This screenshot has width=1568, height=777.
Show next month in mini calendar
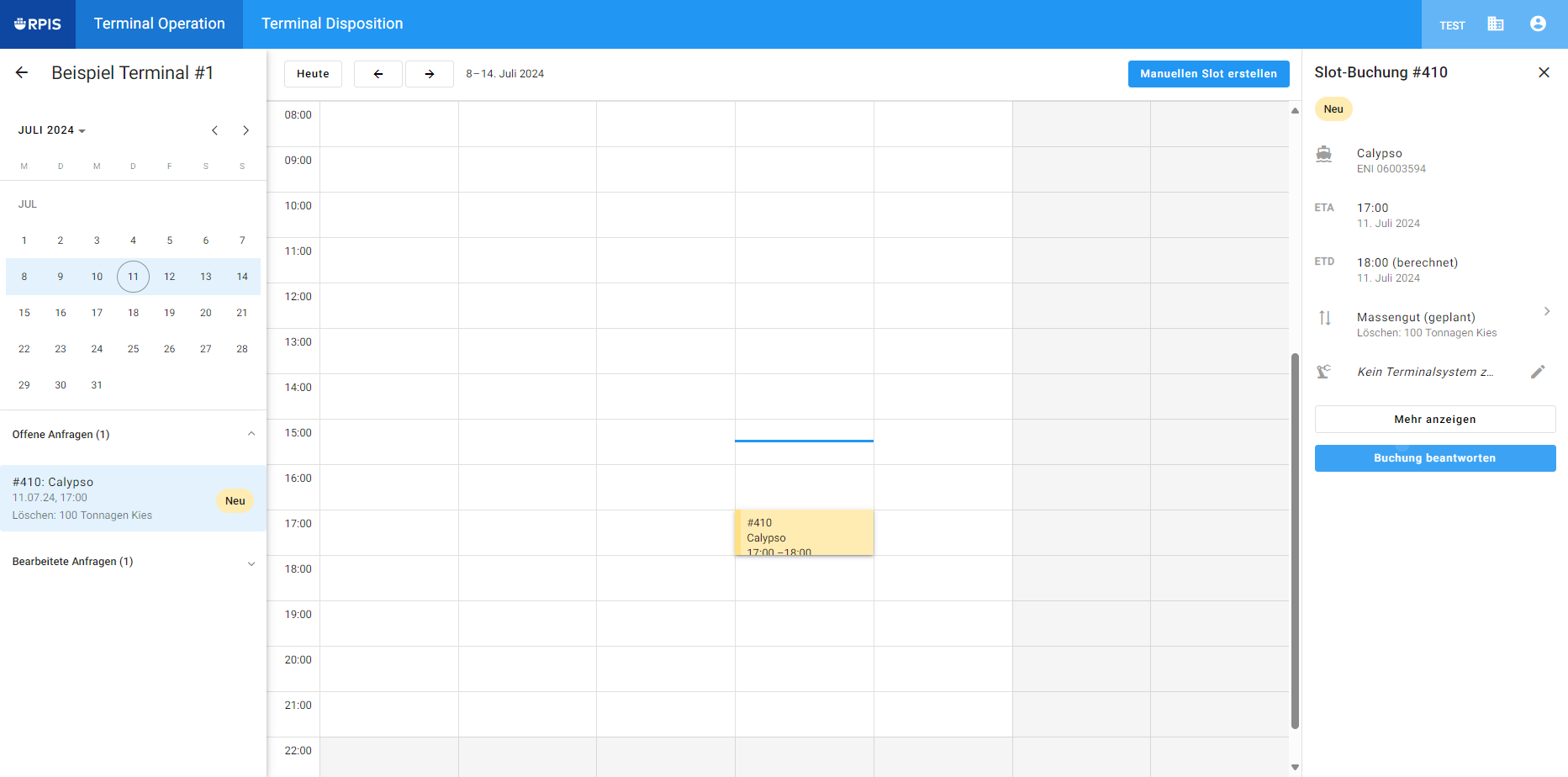pos(245,130)
